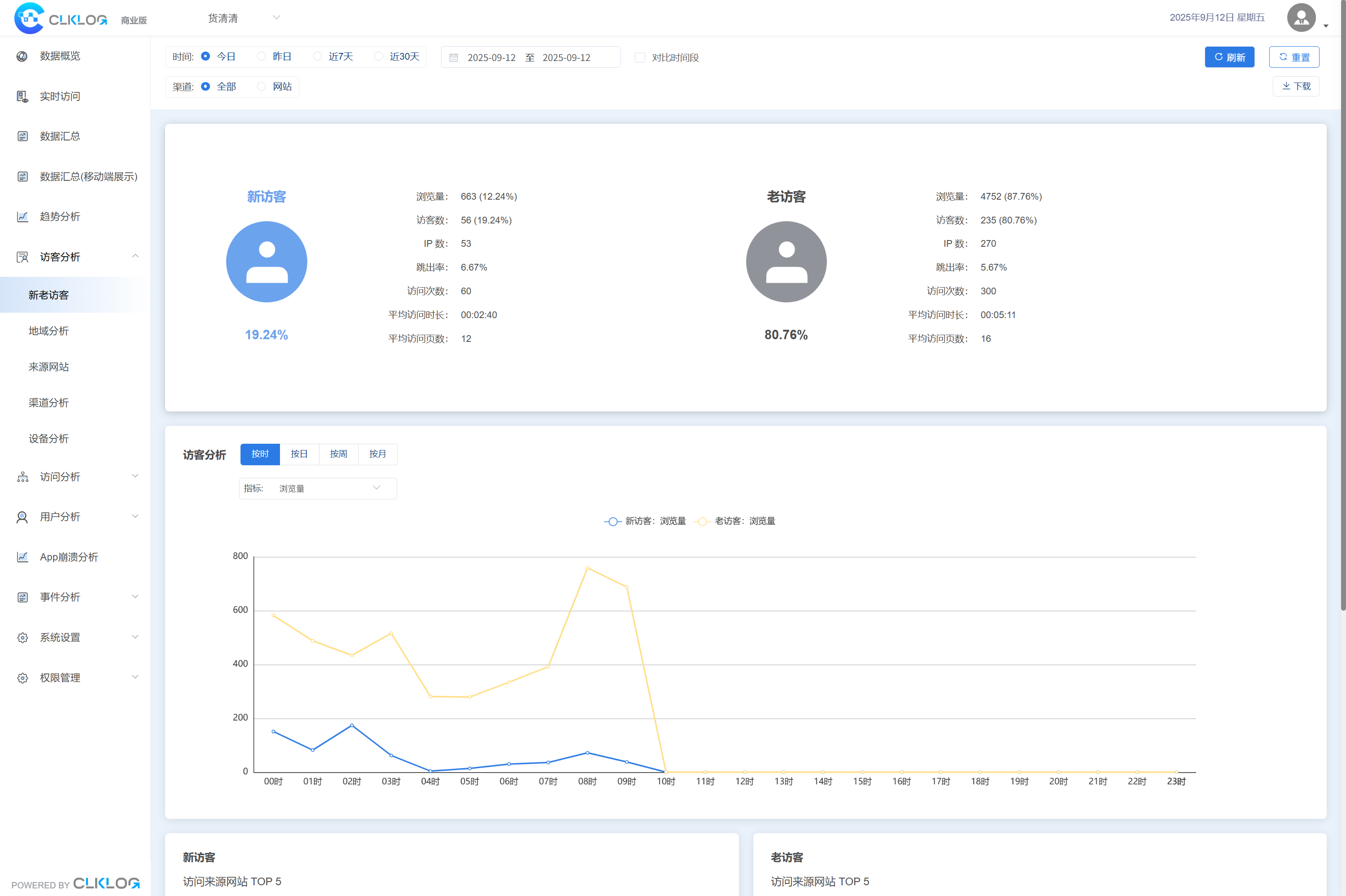Toggle 老访客 浏览量 legend swatch
Screen dimensions: 1346x896
tap(702, 521)
